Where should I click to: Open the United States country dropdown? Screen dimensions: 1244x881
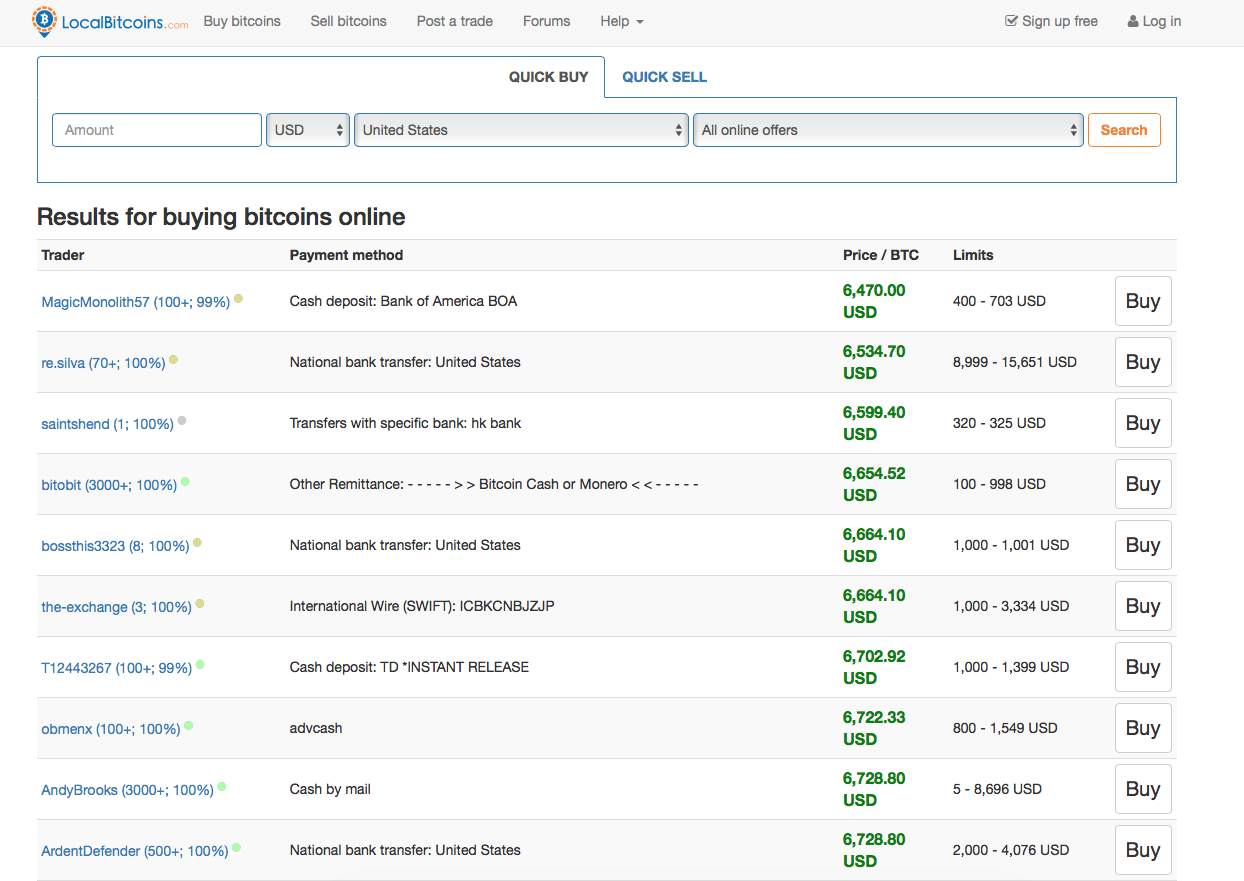[521, 130]
